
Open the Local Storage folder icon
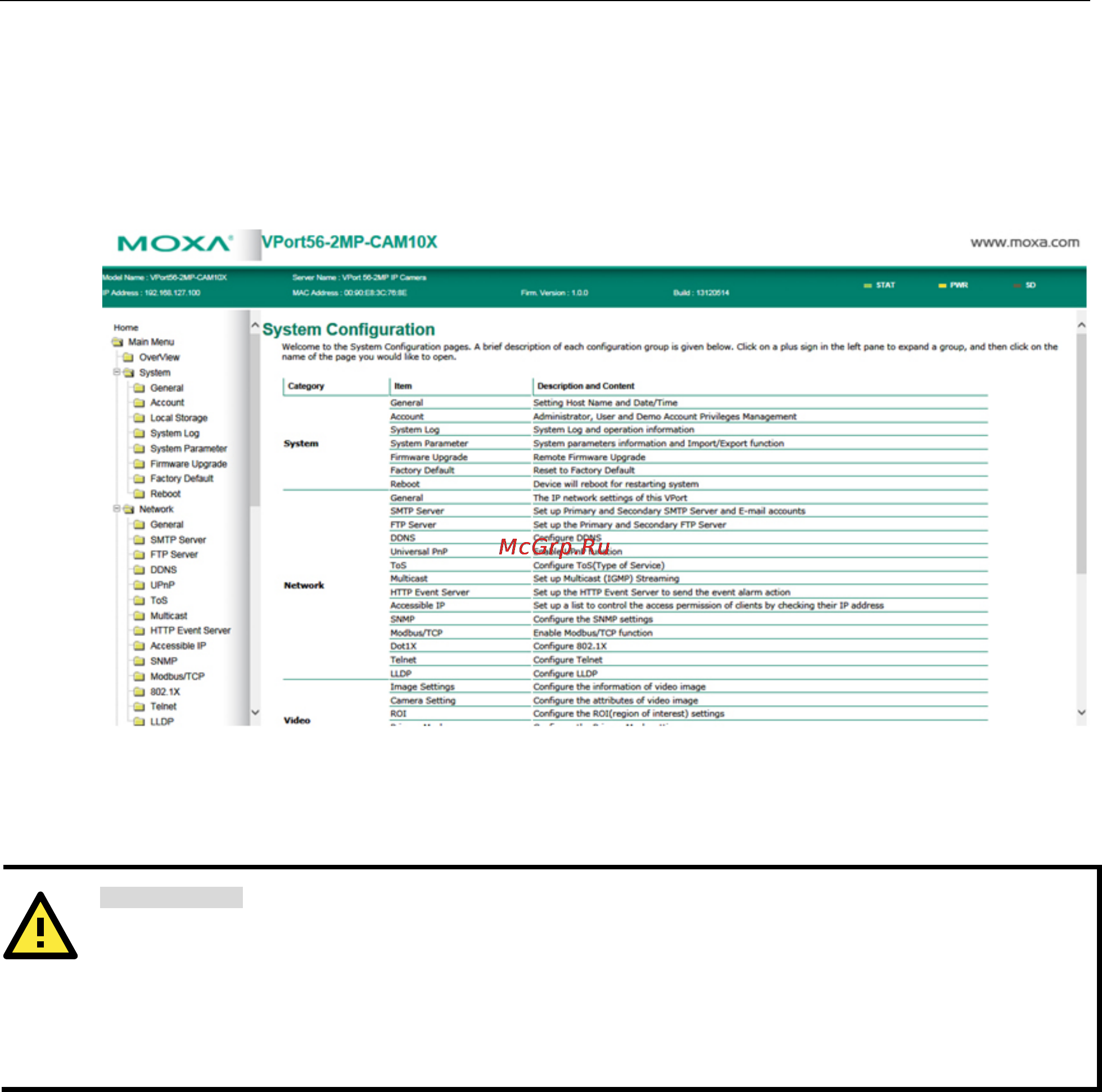[139, 418]
